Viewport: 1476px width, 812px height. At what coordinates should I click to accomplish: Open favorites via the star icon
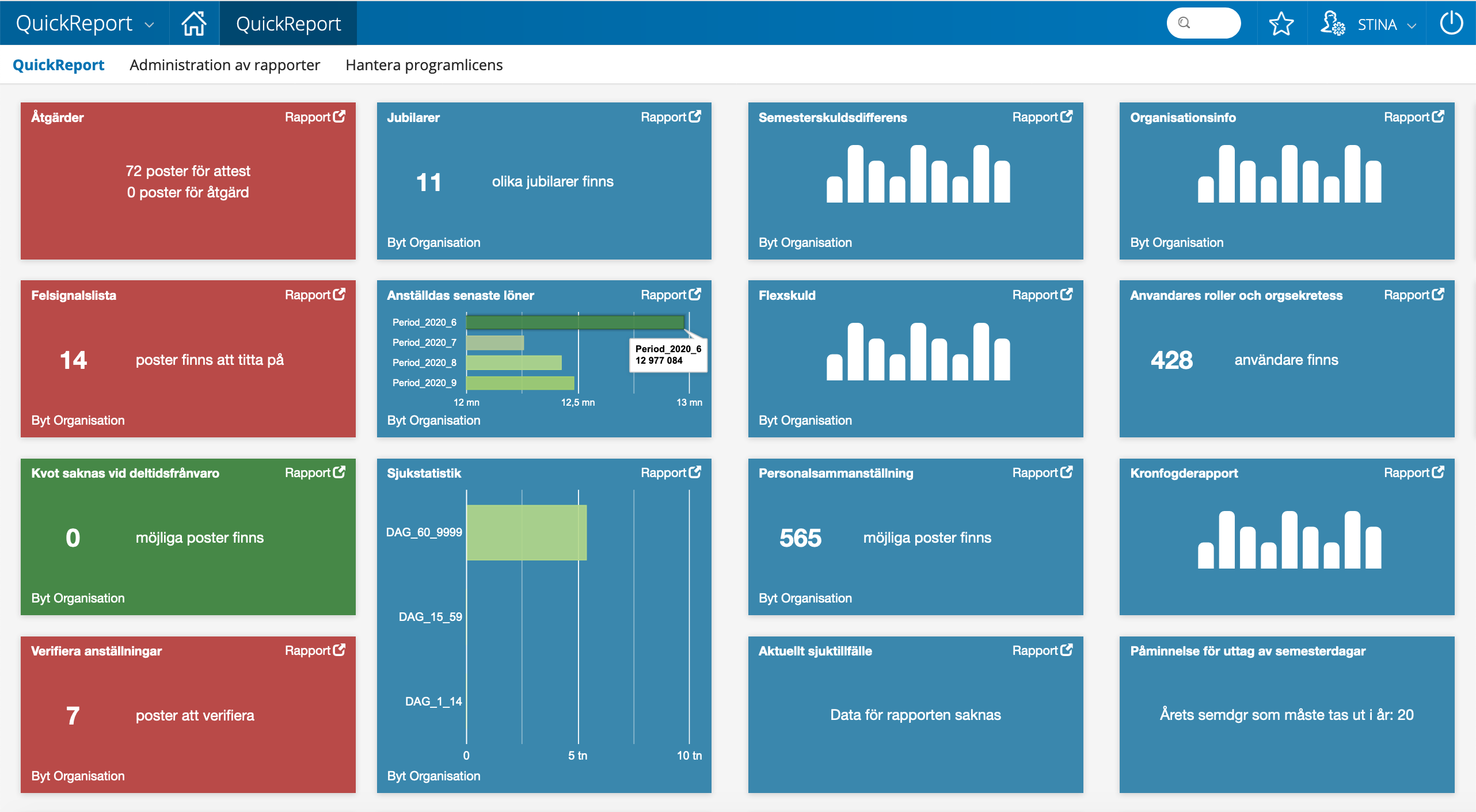tap(1281, 24)
